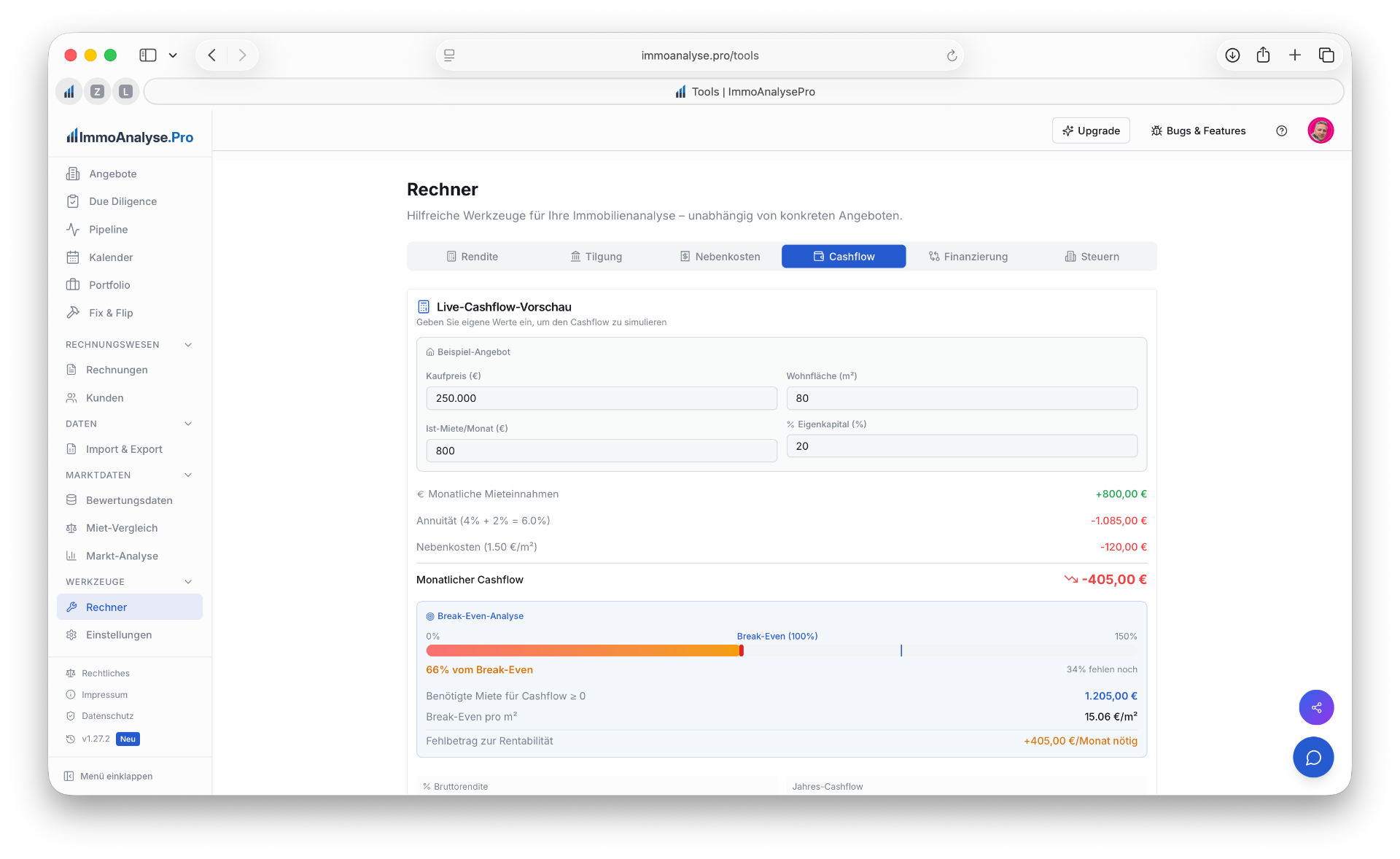Open Miet-Vergleich in the sidebar
The height and width of the screenshot is (859, 1400).
click(130, 528)
